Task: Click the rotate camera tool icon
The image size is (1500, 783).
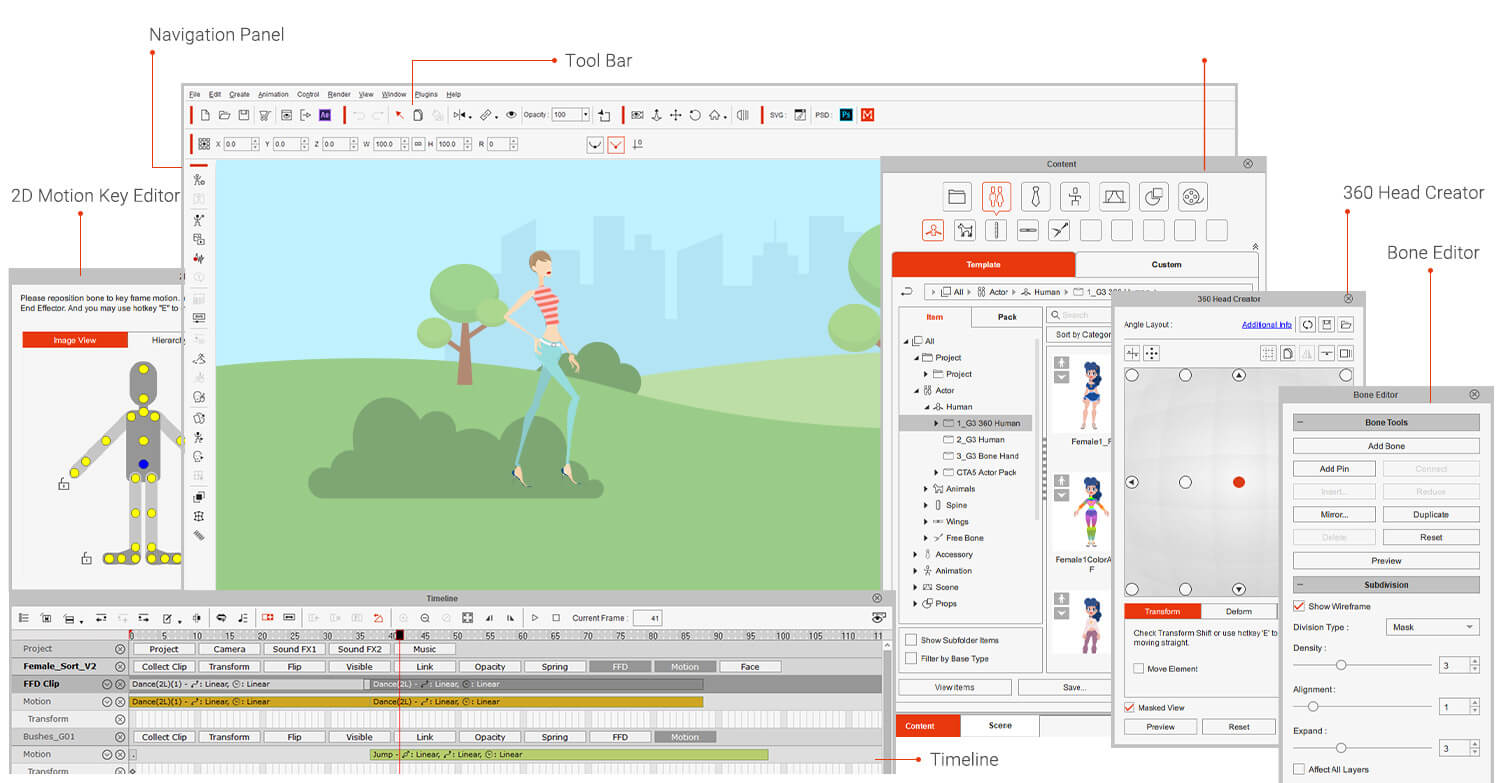Action: coord(695,115)
